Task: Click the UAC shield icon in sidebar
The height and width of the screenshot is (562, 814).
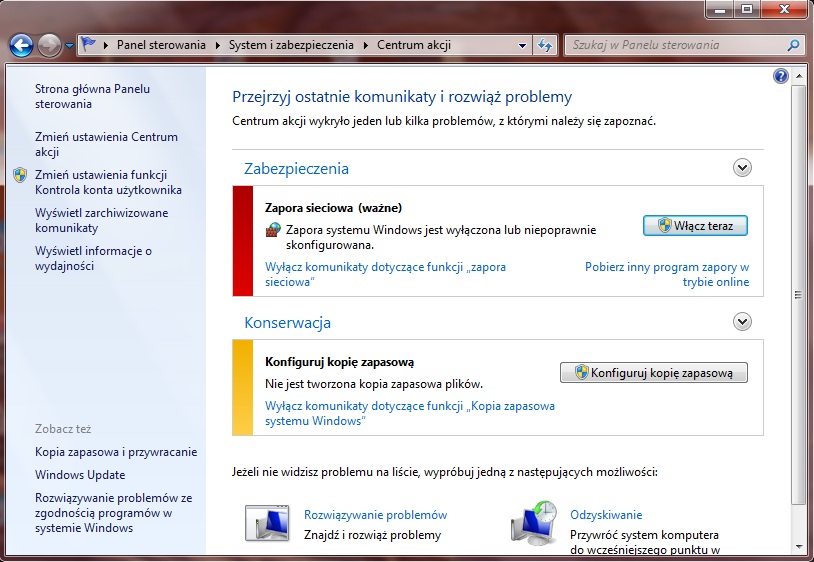Action: pos(20,175)
